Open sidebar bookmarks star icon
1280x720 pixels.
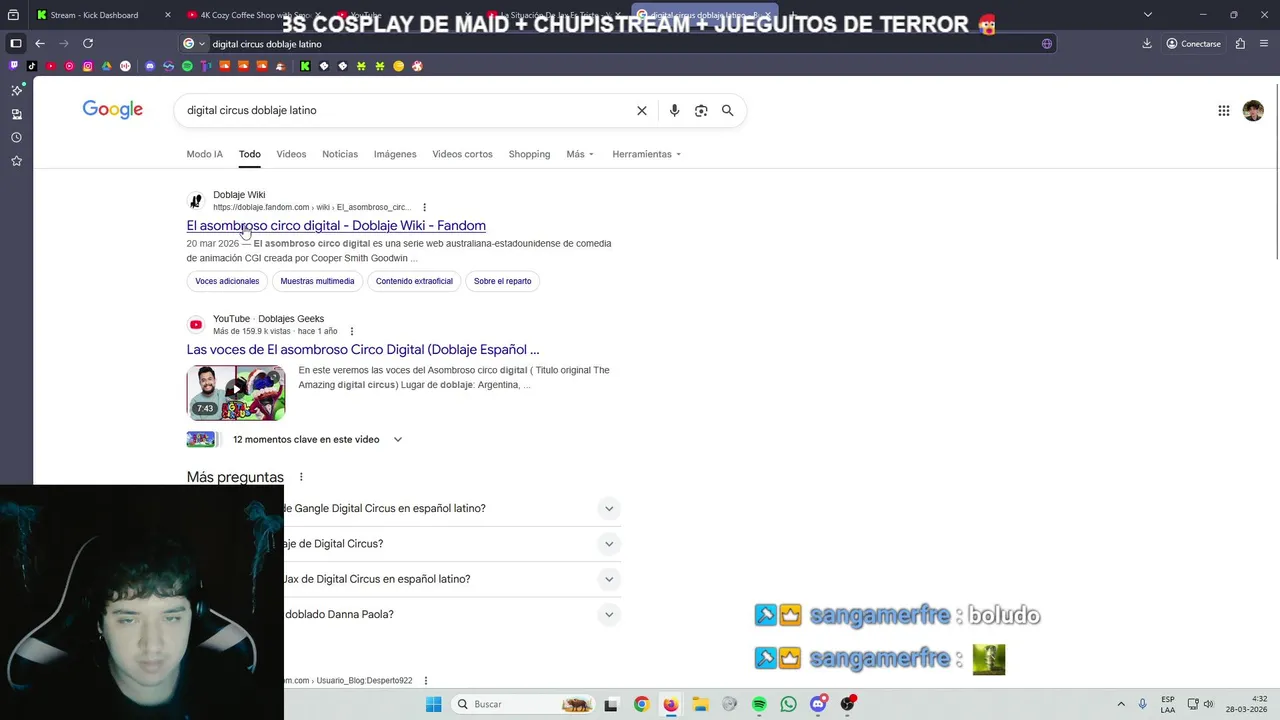16,161
